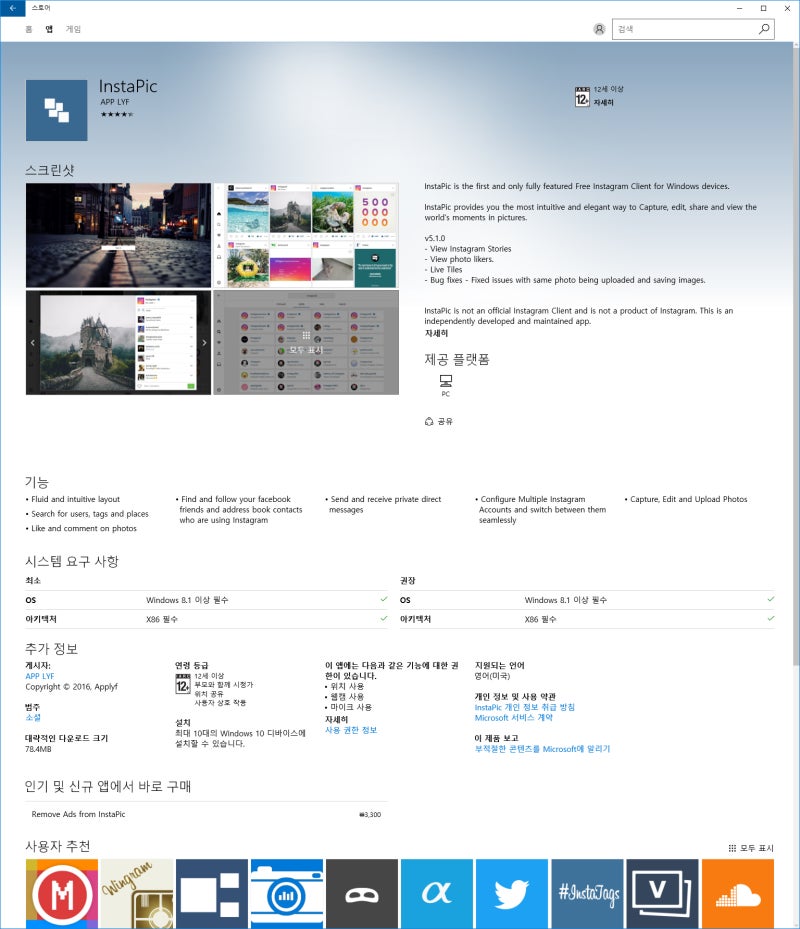This screenshot has height=929, width=800.
Task: Go back using the Store back arrow
Action: [x=12, y=8]
